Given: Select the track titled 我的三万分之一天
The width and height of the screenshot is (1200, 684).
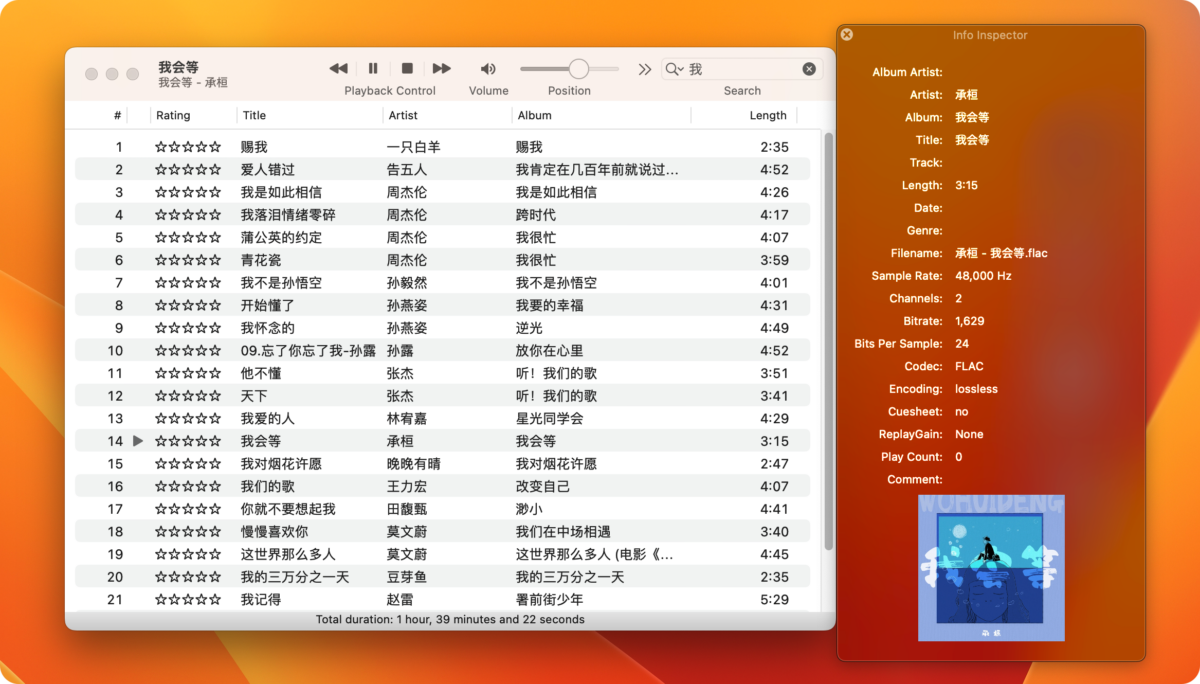Looking at the screenshot, I should coord(295,577).
